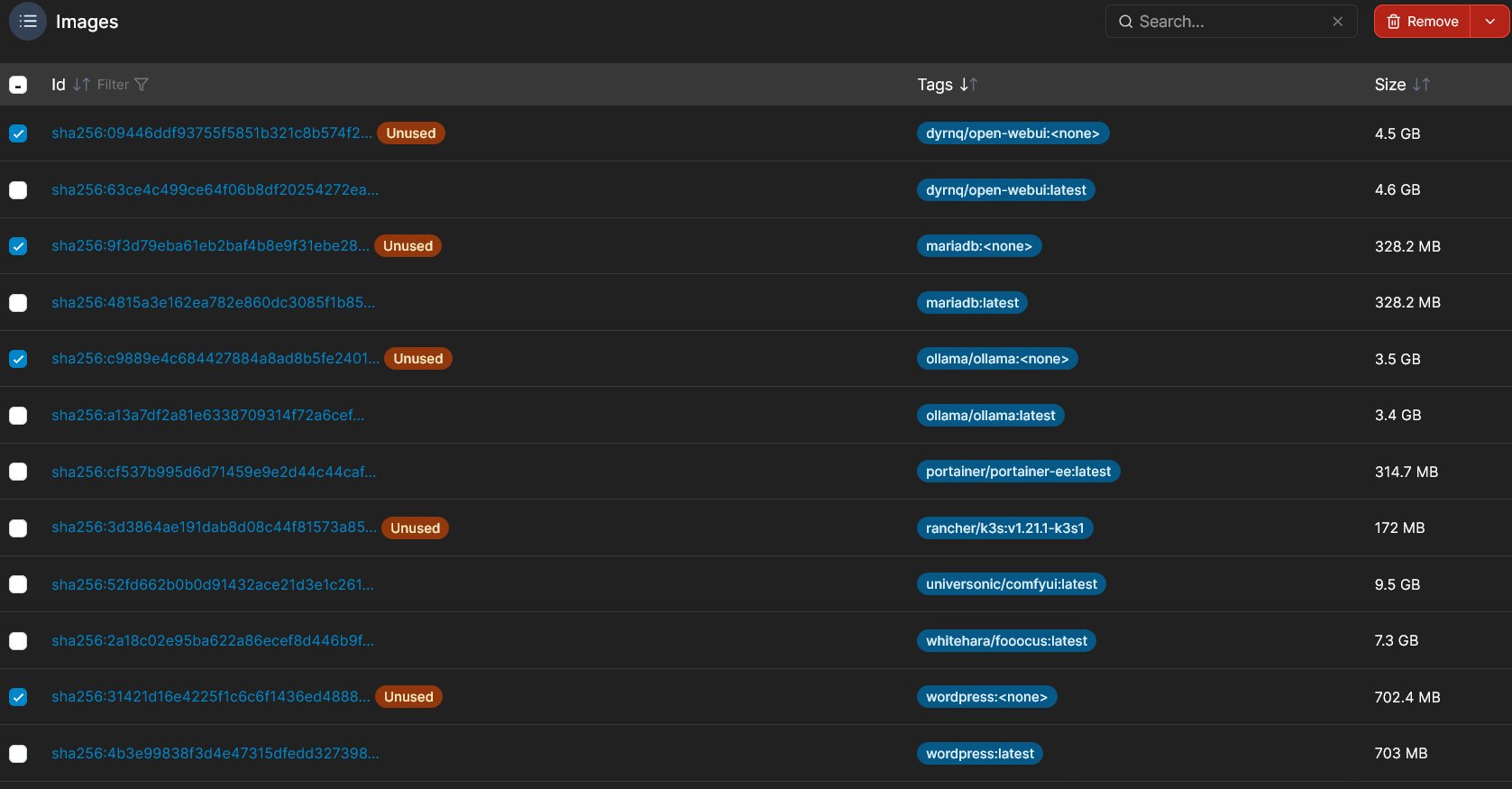The width and height of the screenshot is (1512, 789).
Task: Open image sha256:3d3864ae191dab8d08c44f81573a85 link
Action: (x=214, y=528)
